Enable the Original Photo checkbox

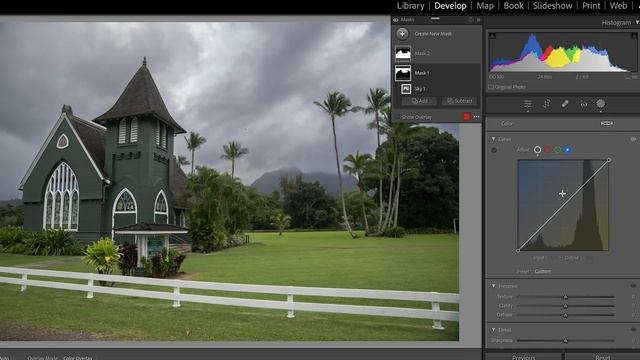click(x=491, y=87)
